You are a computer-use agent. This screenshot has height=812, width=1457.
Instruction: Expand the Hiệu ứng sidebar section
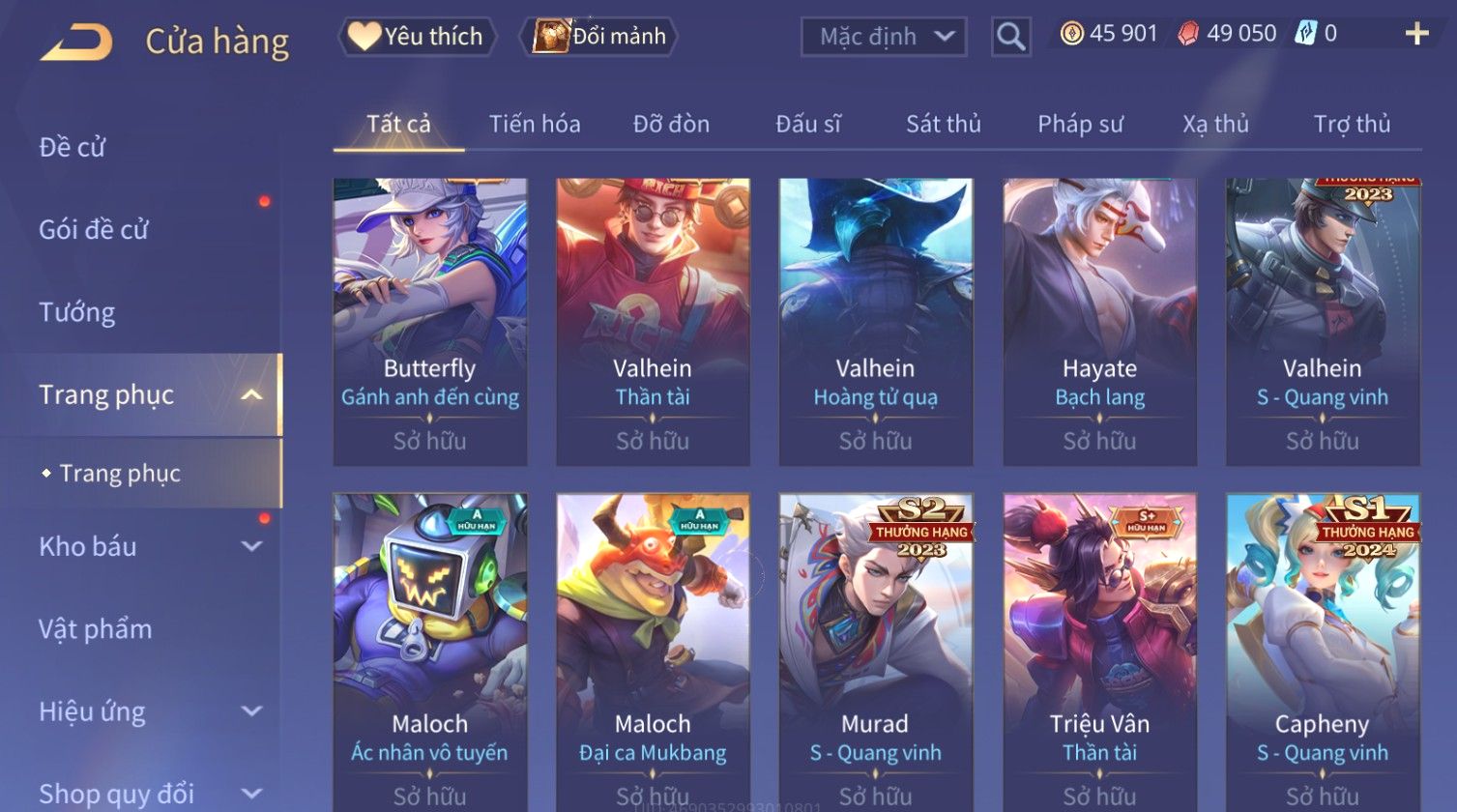pos(251,711)
